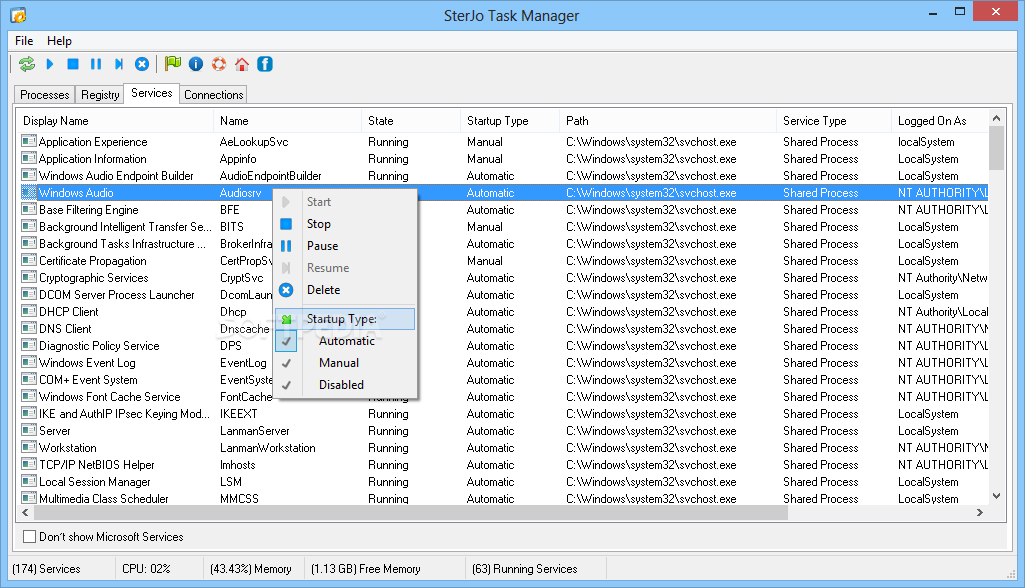Open the File menu
The height and width of the screenshot is (588, 1025).
24,41
